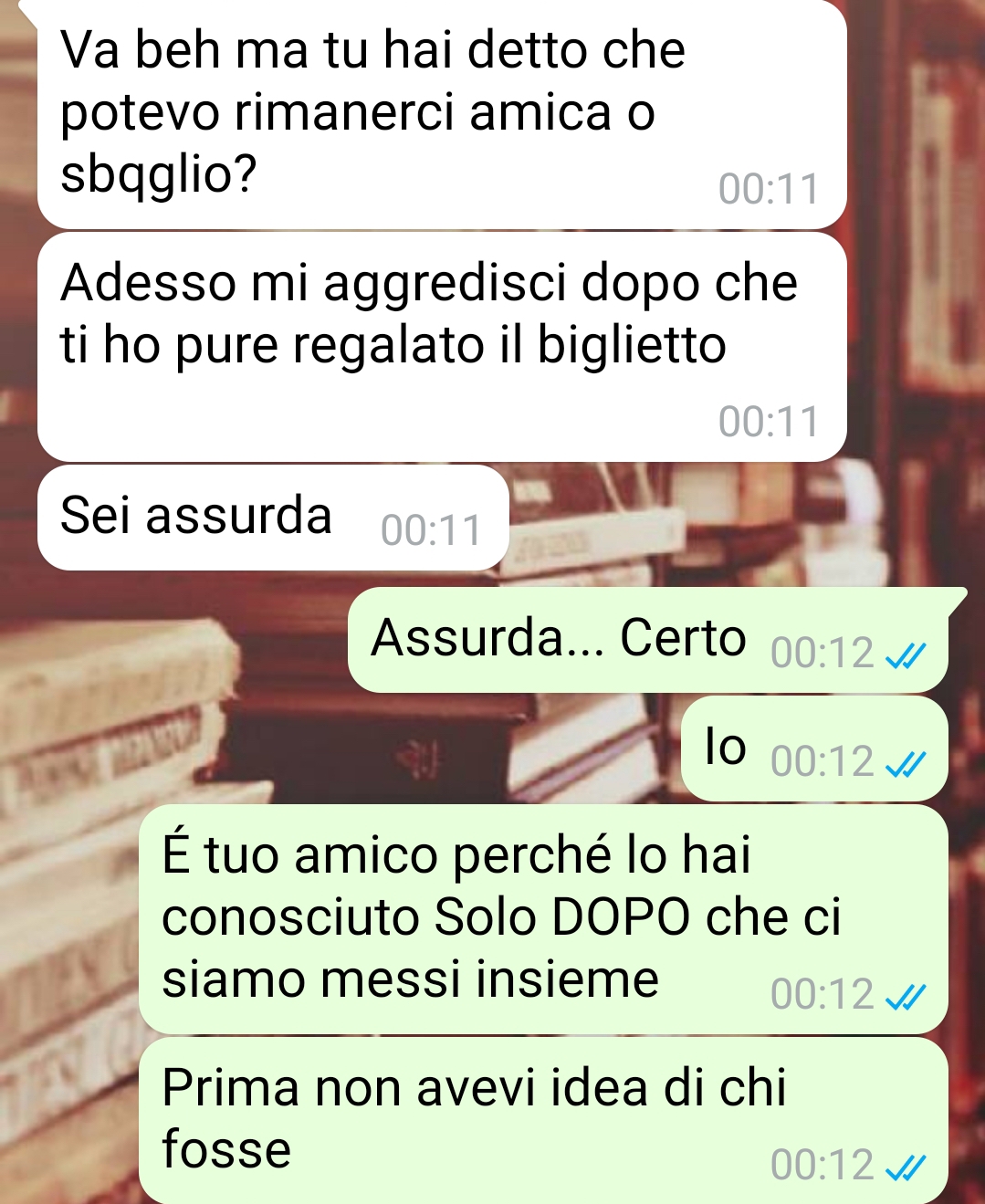The height and width of the screenshot is (1204, 985).
Task: Tap the 00:12 timestamp next to 'Io'
Action: point(823,761)
